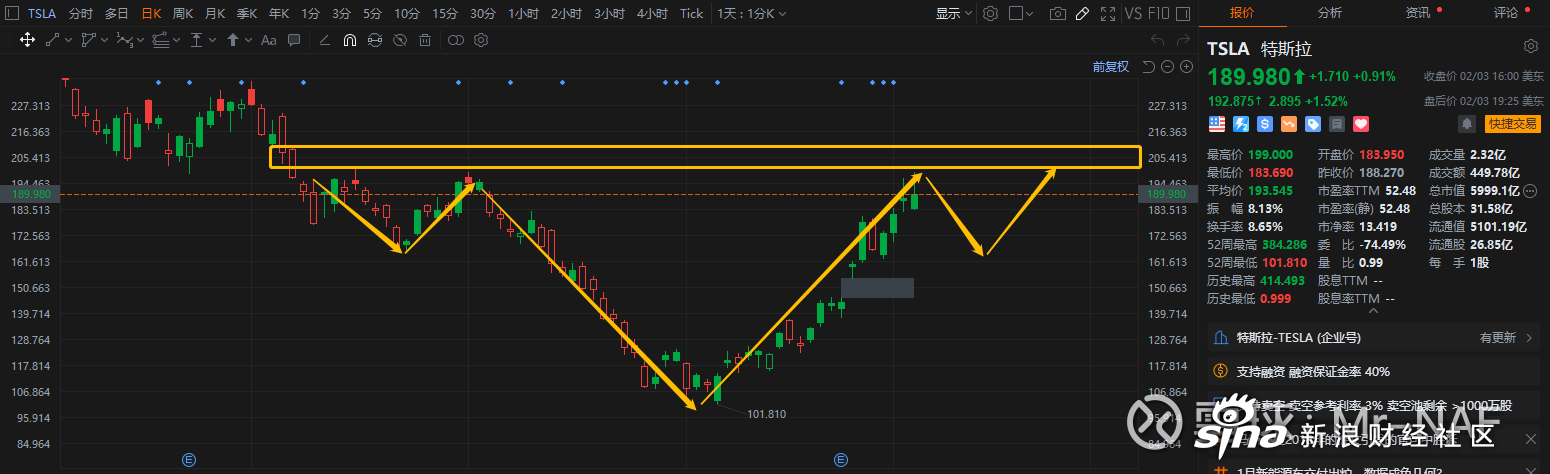This screenshot has width=1550, height=474.
Task: Switch to 分时 intraday chart
Action: click(x=80, y=13)
